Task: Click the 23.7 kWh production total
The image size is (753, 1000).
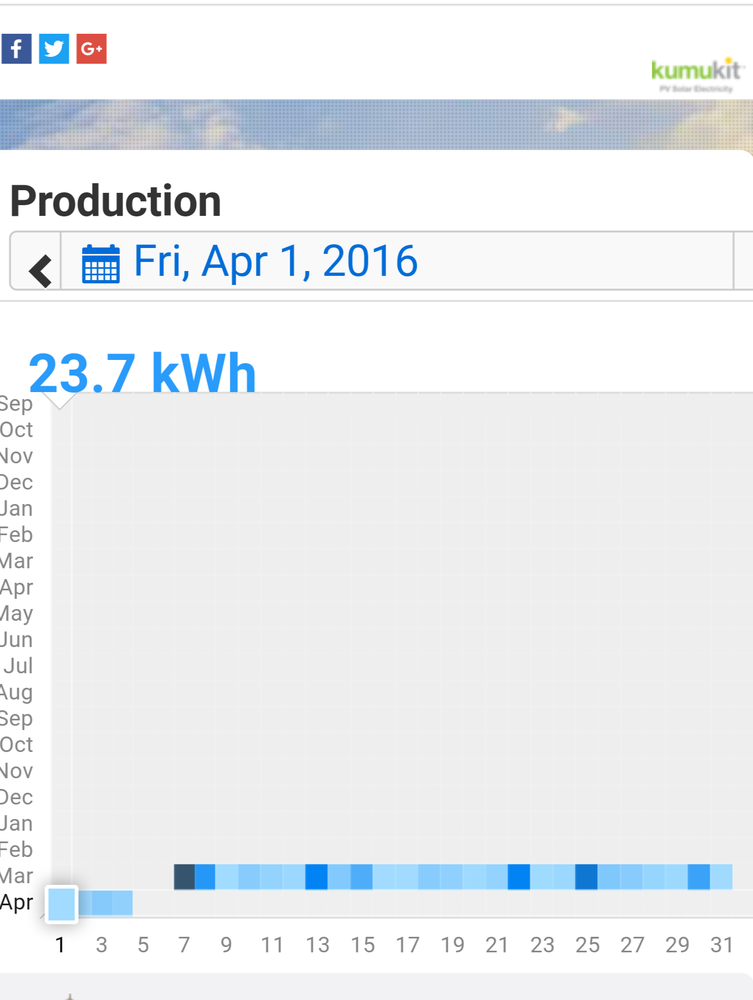Action: [143, 374]
